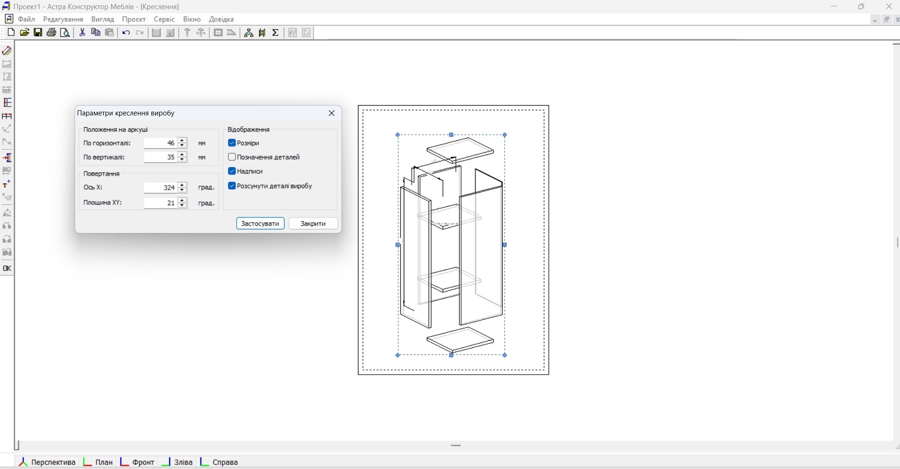The width and height of the screenshot is (900, 469).
Task: Open the Вікно menu
Action: pos(192,19)
